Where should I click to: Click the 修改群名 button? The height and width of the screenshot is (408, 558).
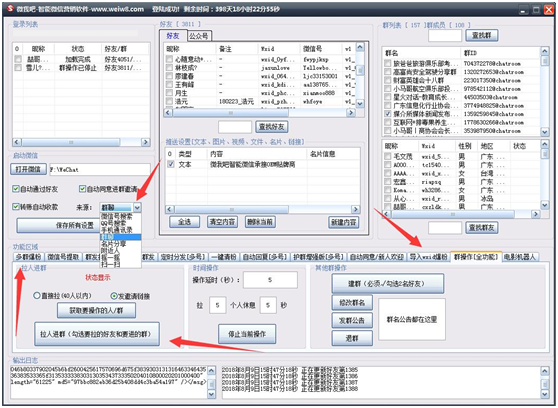[x=352, y=303]
